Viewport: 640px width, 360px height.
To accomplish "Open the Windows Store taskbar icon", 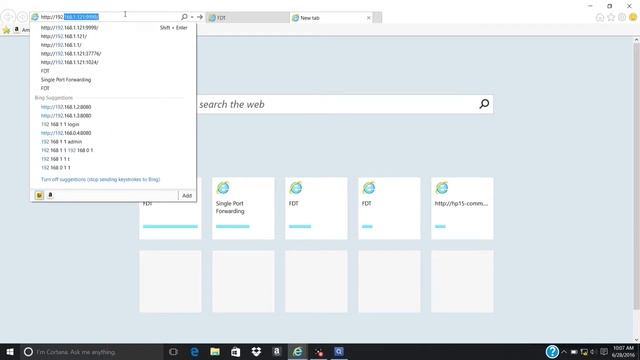I will tap(236, 352).
